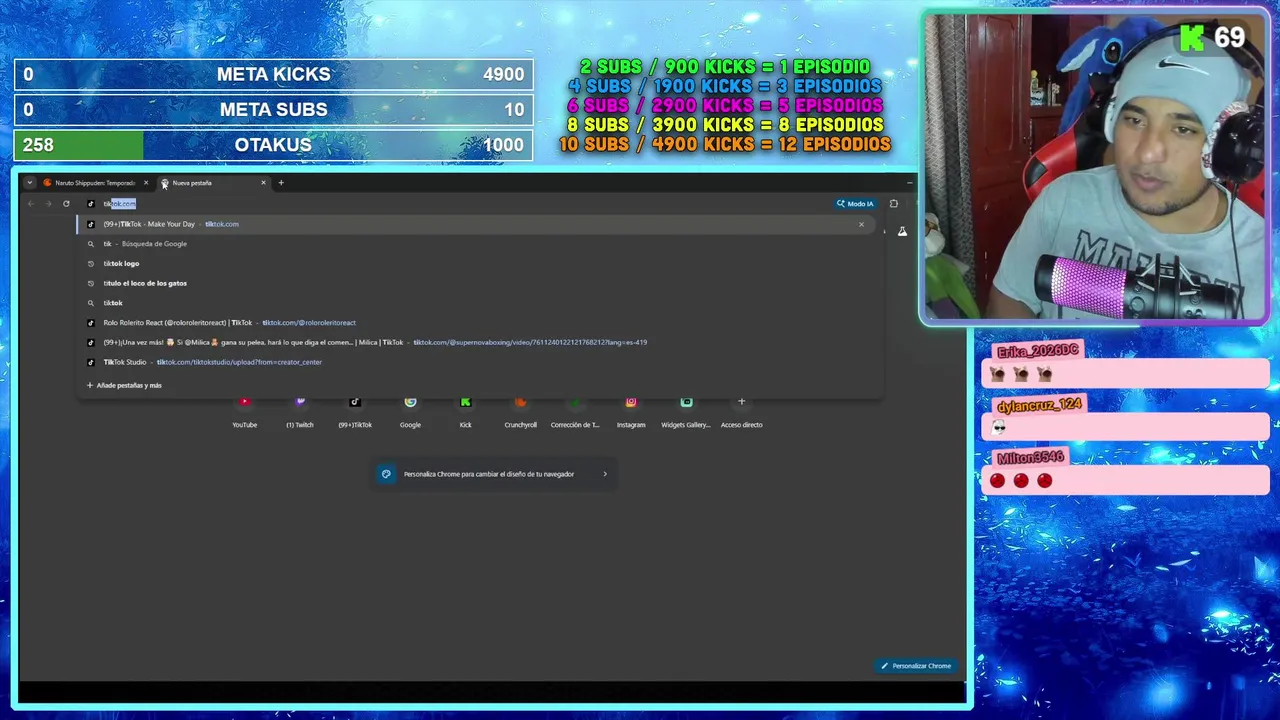1280x720 pixels.
Task: Open the Corrección de T... shortcut
Action: tap(575, 412)
